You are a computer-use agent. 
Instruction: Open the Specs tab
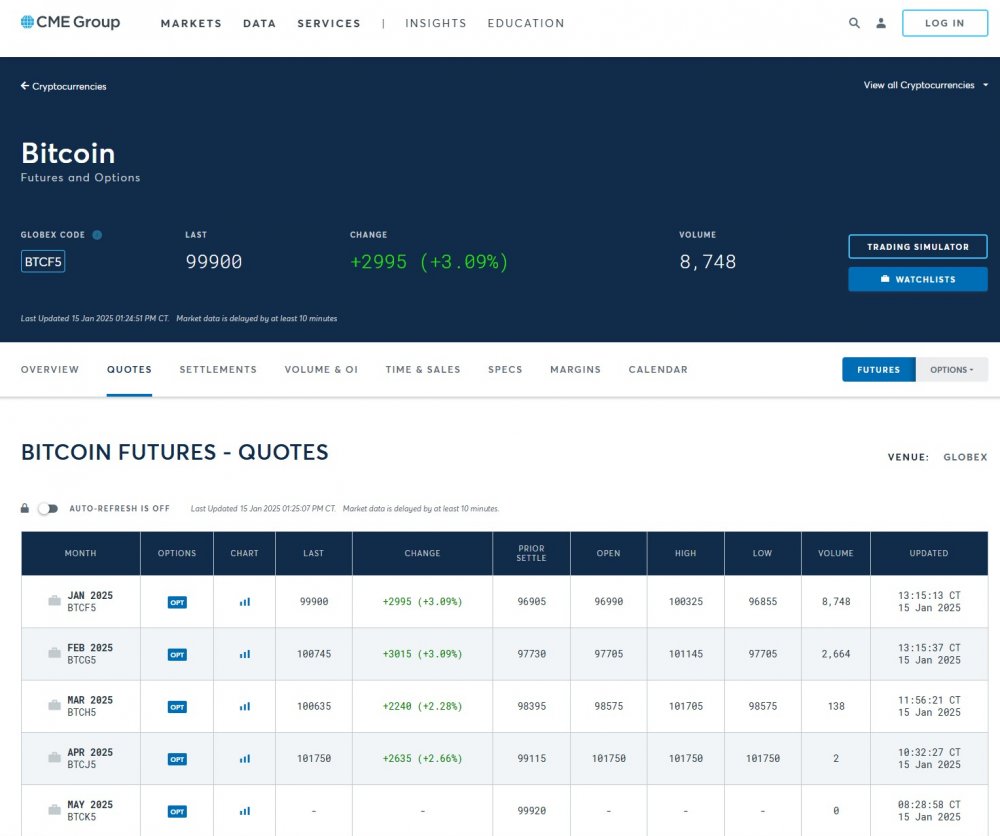[x=505, y=370]
